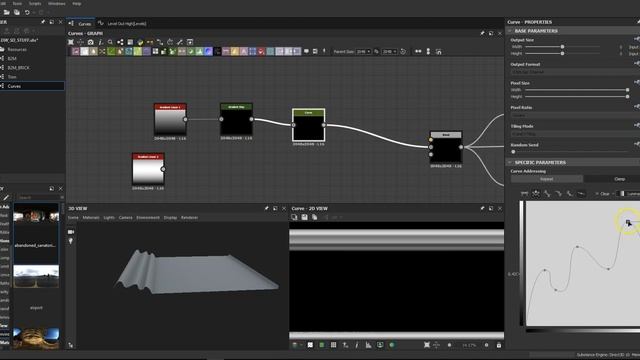Collapse the BASE PARAMETERS section
640x360 pixels.
(x=509, y=31)
